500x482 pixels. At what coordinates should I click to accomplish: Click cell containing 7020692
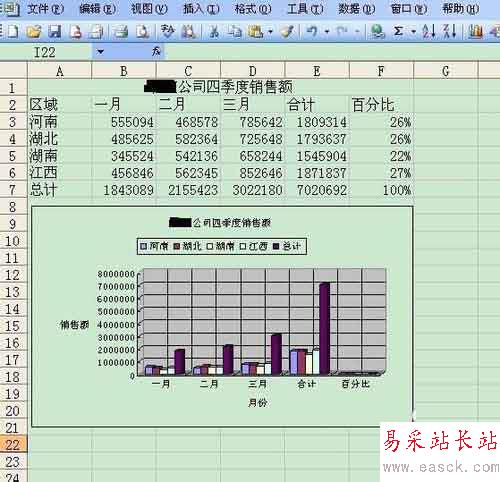(317, 190)
